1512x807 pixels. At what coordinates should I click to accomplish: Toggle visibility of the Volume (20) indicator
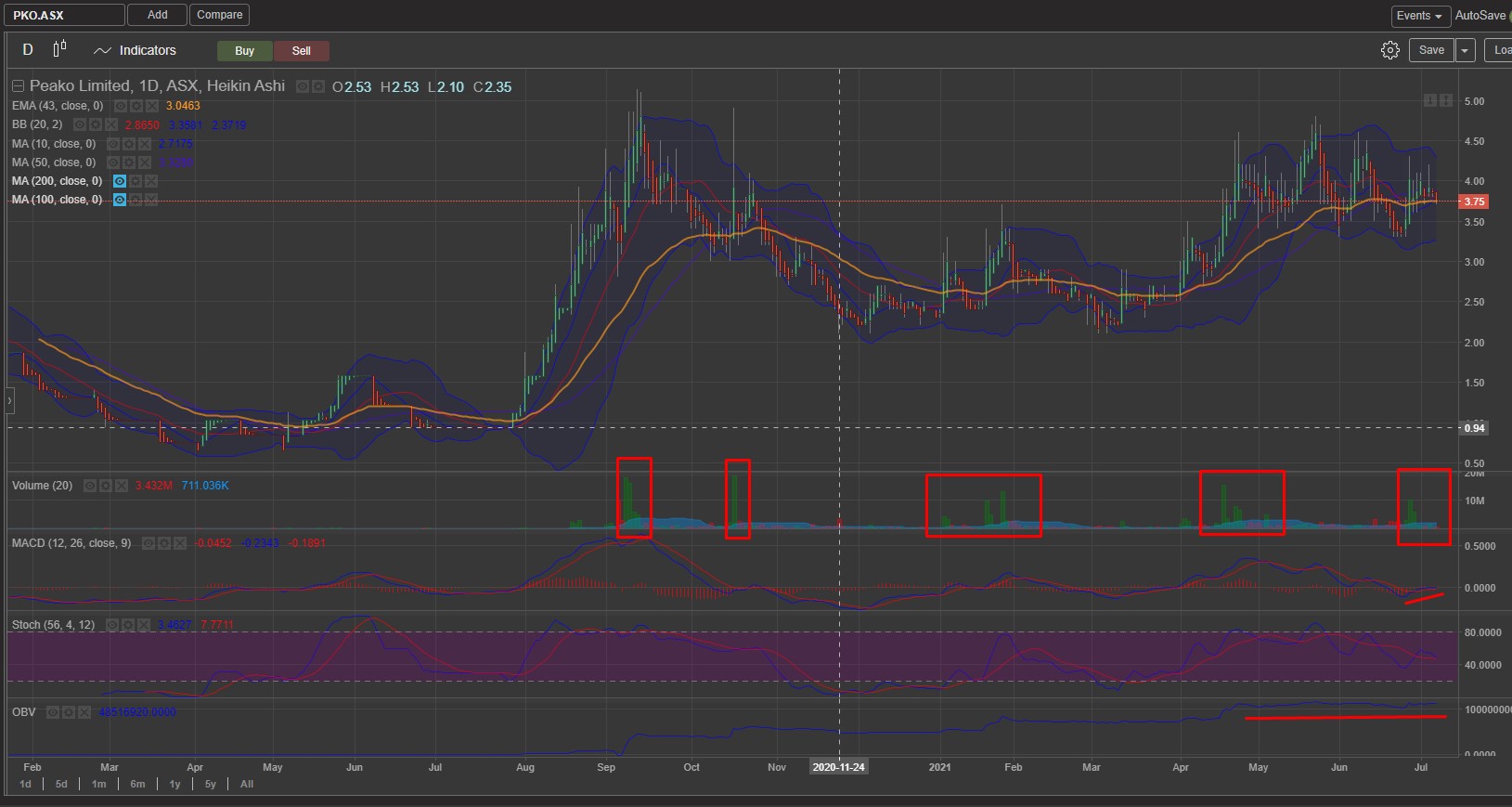pyautogui.click(x=90, y=486)
